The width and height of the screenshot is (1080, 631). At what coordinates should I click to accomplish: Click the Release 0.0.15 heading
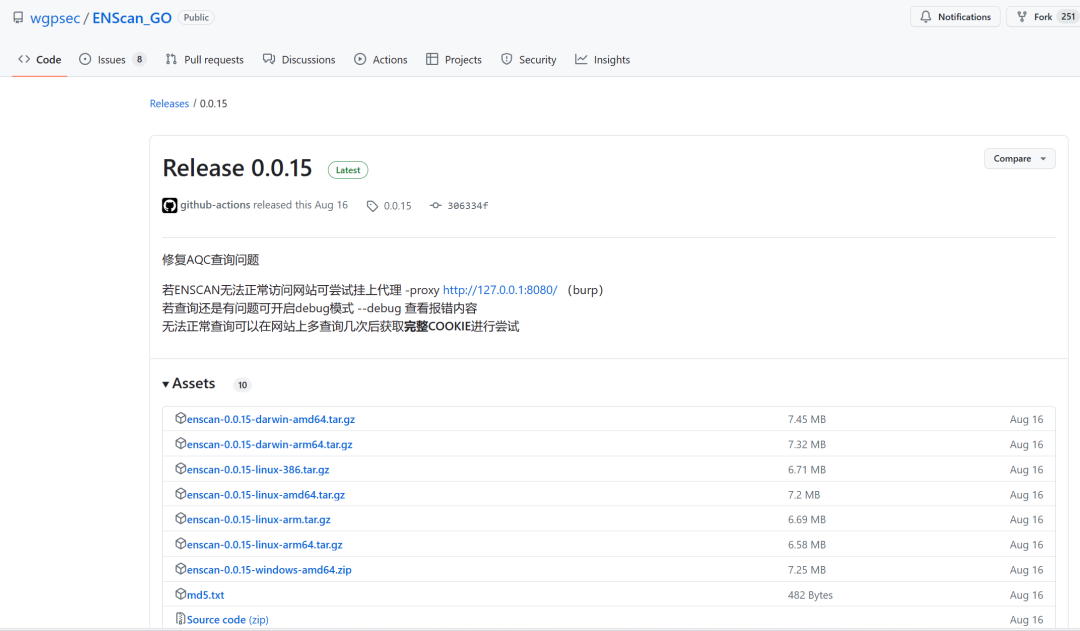[237, 168]
